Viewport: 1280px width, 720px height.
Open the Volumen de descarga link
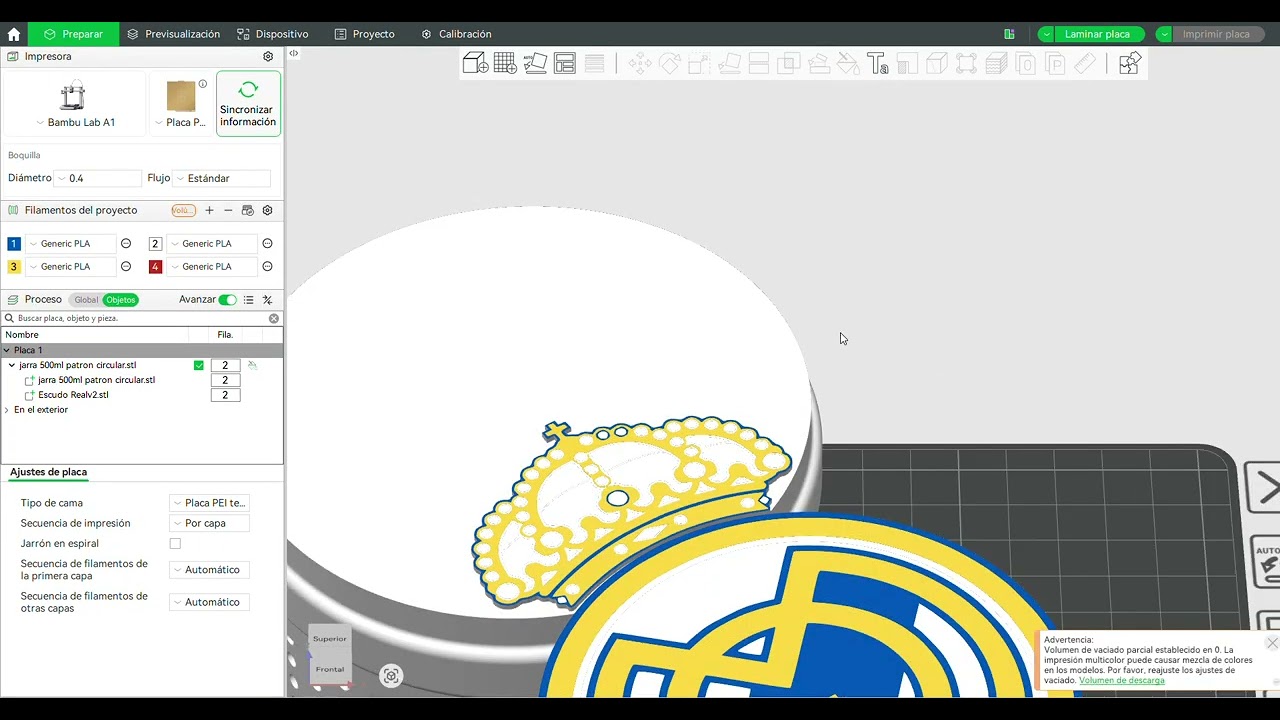click(x=1121, y=681)
